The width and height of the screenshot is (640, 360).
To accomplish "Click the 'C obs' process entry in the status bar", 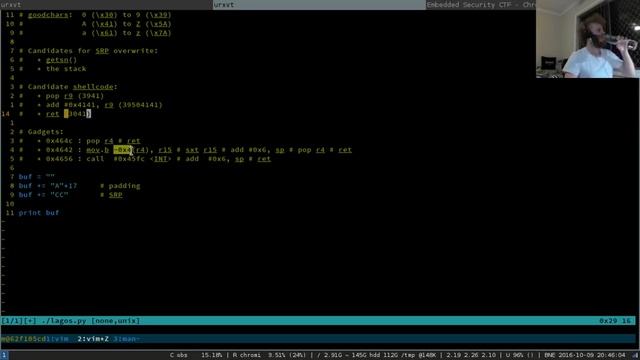I will click(x=179, y=356).
